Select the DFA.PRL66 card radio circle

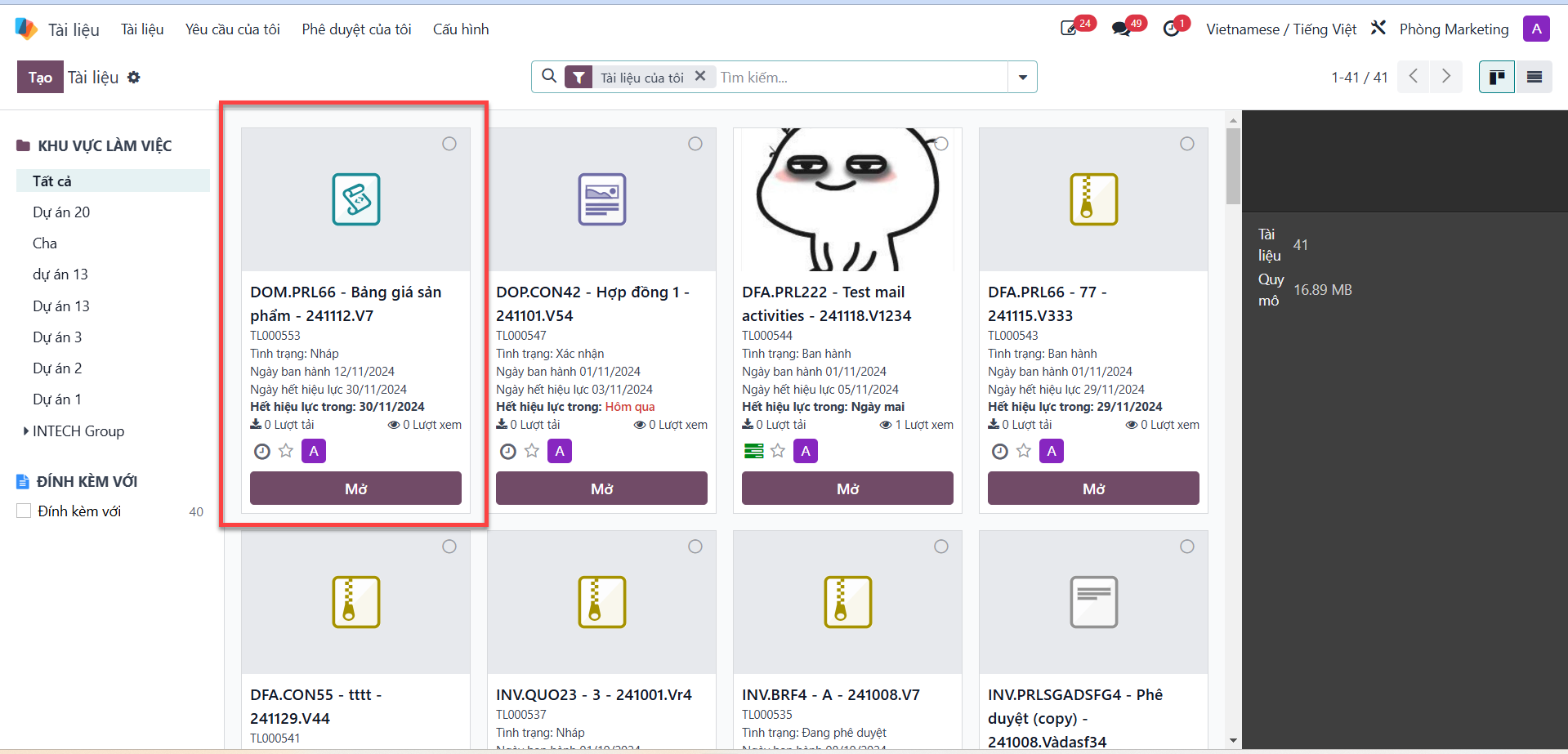pyautogui.click(x=1187, y=144)
